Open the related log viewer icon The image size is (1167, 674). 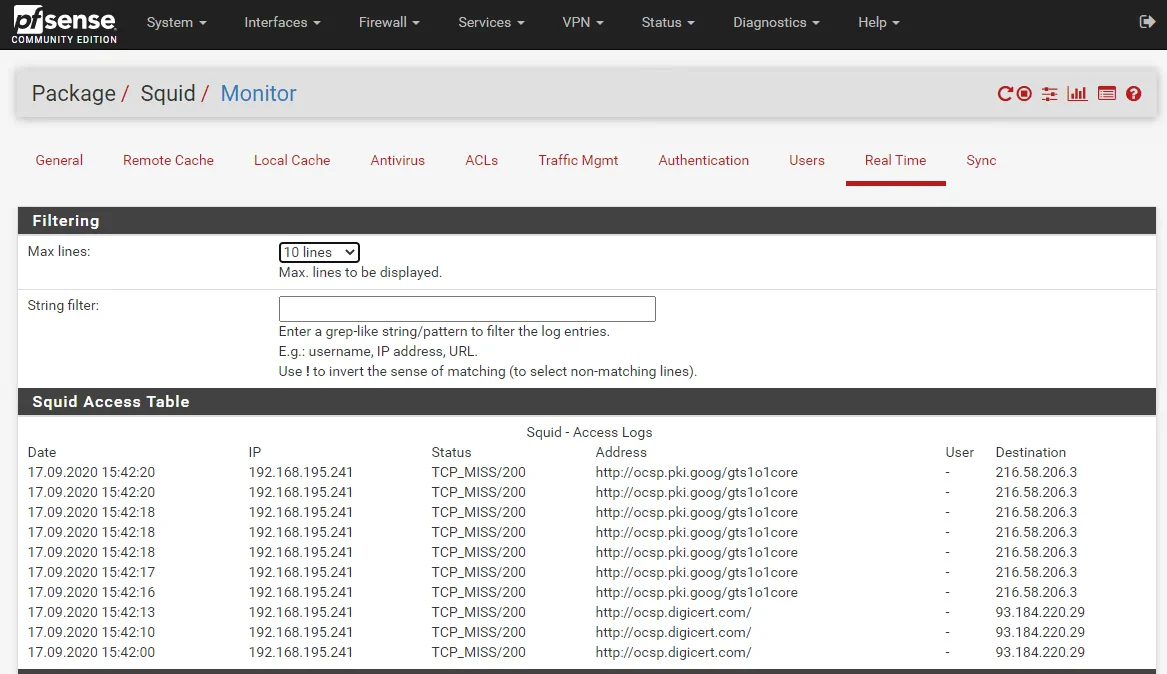click(x=1107, y=93)
